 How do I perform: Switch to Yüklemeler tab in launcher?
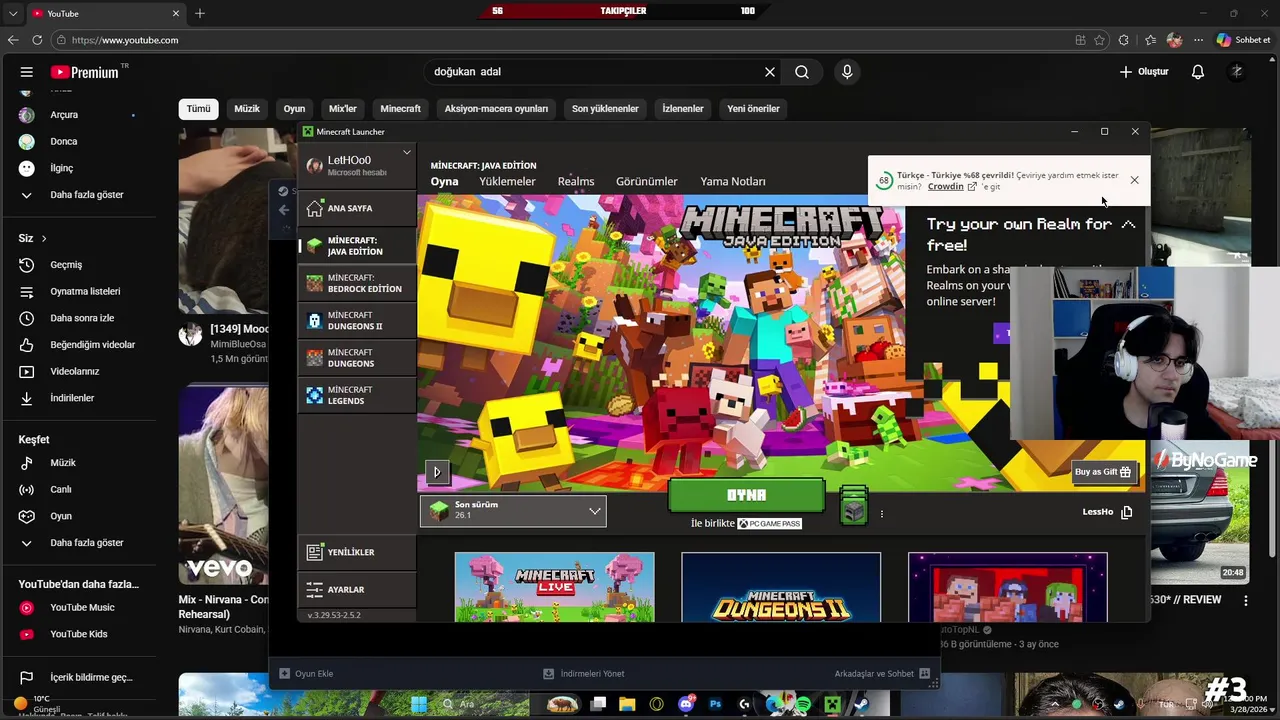click(507, 182)
